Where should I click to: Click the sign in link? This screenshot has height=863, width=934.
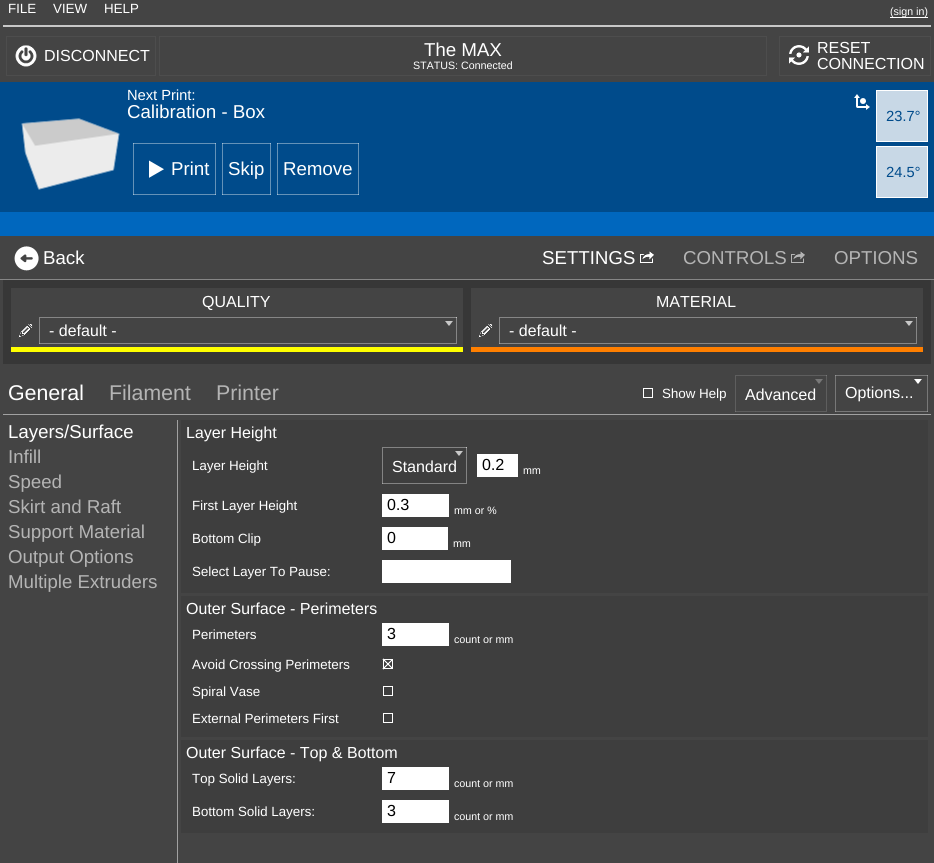coord(908,11)
